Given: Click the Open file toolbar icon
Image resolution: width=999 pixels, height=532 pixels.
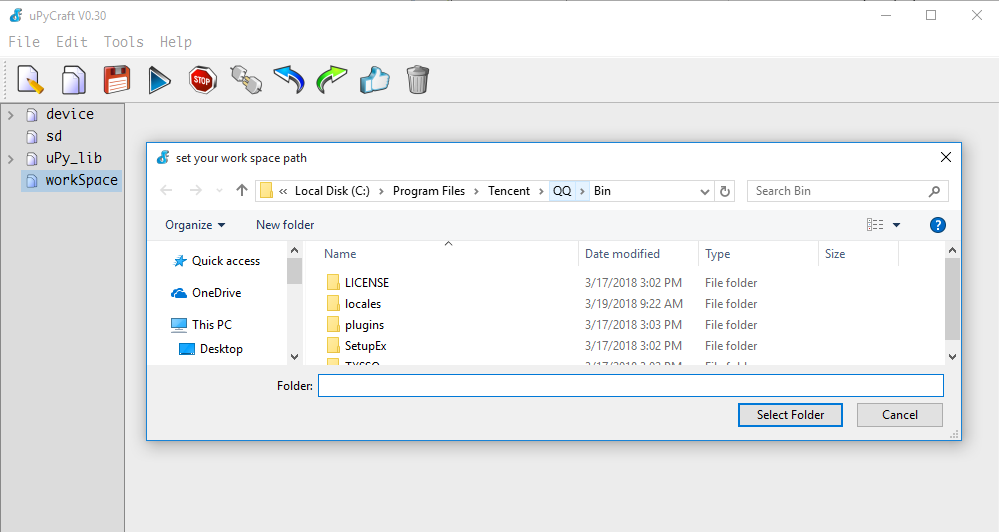Looking at the screenshot, I should [73, 80].
